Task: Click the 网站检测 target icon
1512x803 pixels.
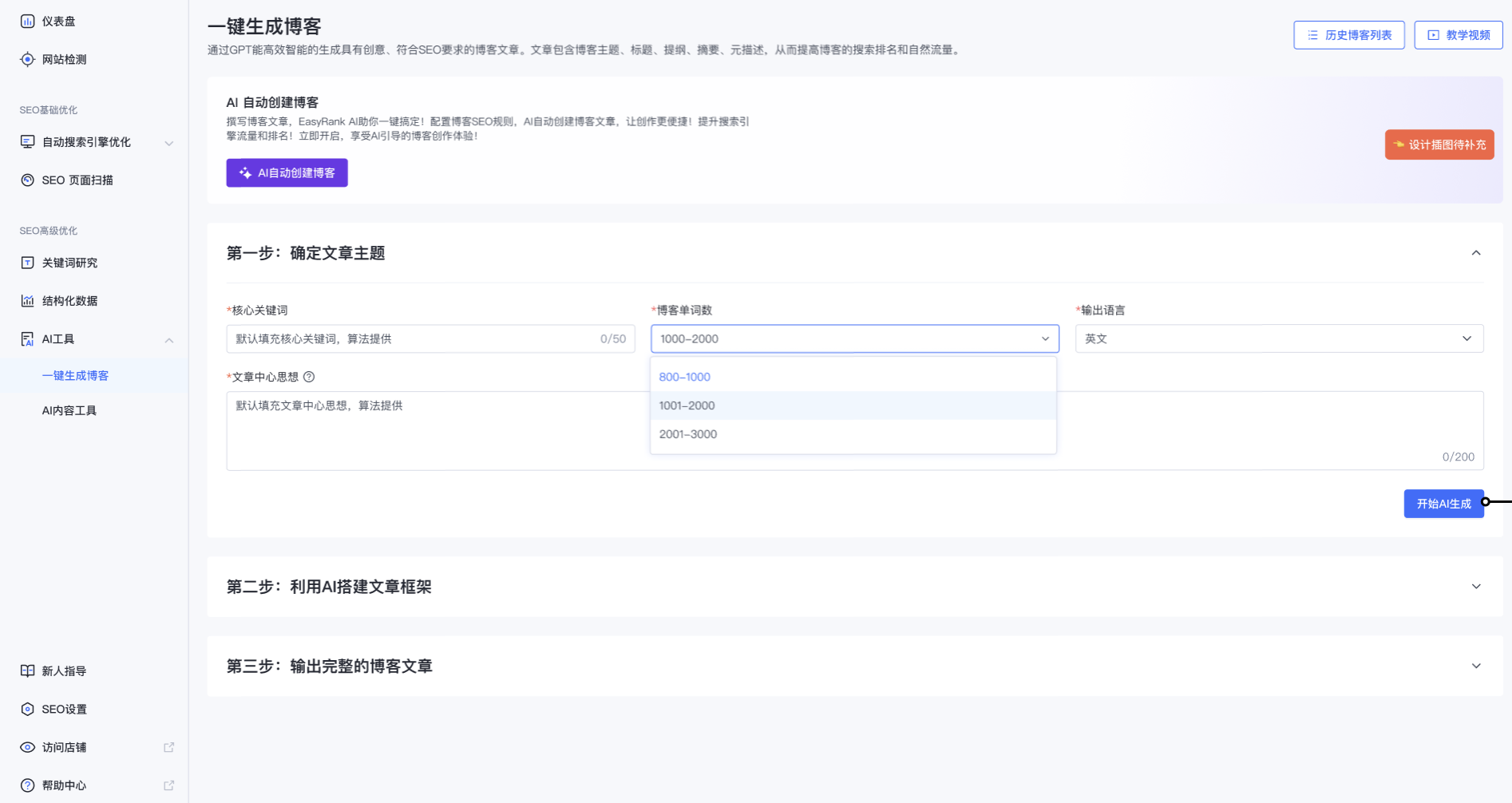Action: [x=27, y=59]
